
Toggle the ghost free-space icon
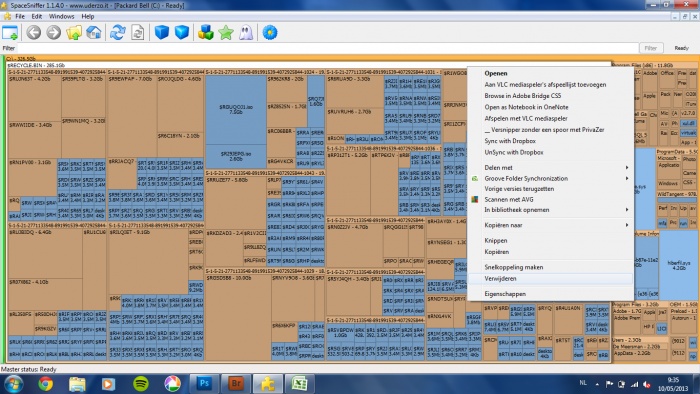click(246, 33)
